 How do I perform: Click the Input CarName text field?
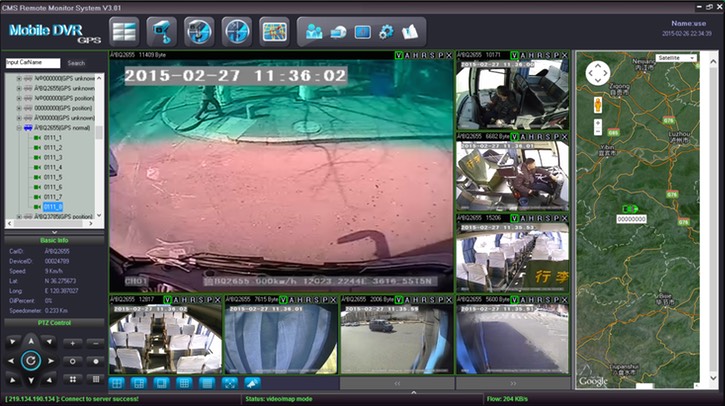tap(32, 63)
